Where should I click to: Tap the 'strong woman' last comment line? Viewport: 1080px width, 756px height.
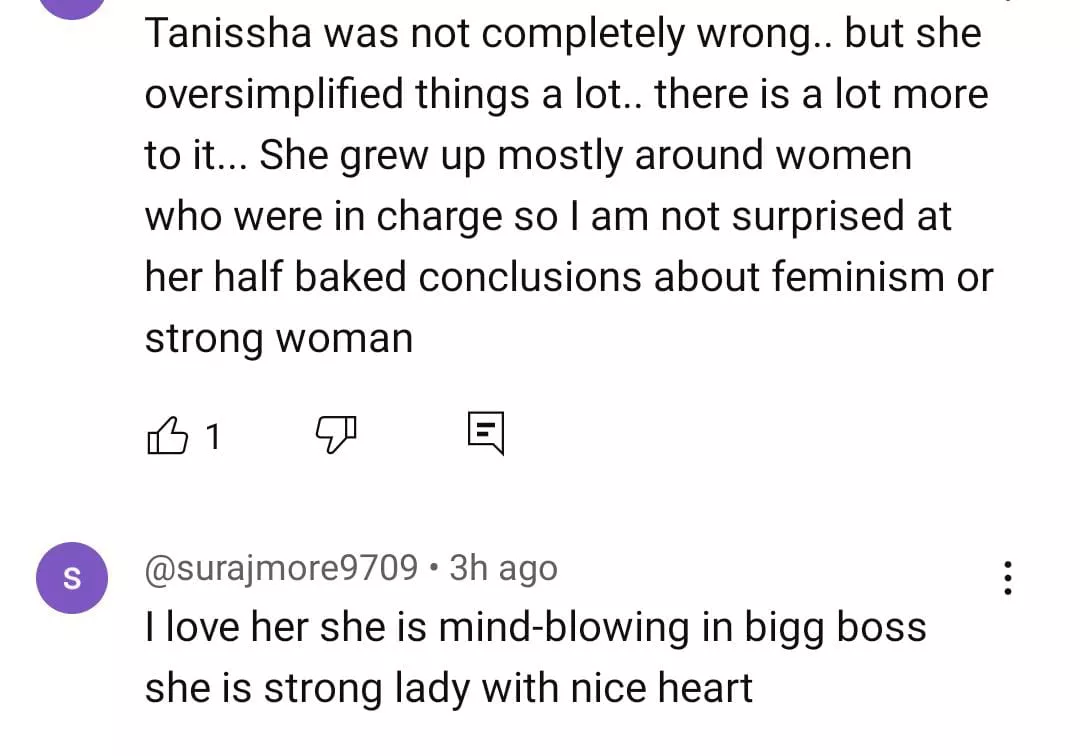pyautogui.click(x=279, y=338)
